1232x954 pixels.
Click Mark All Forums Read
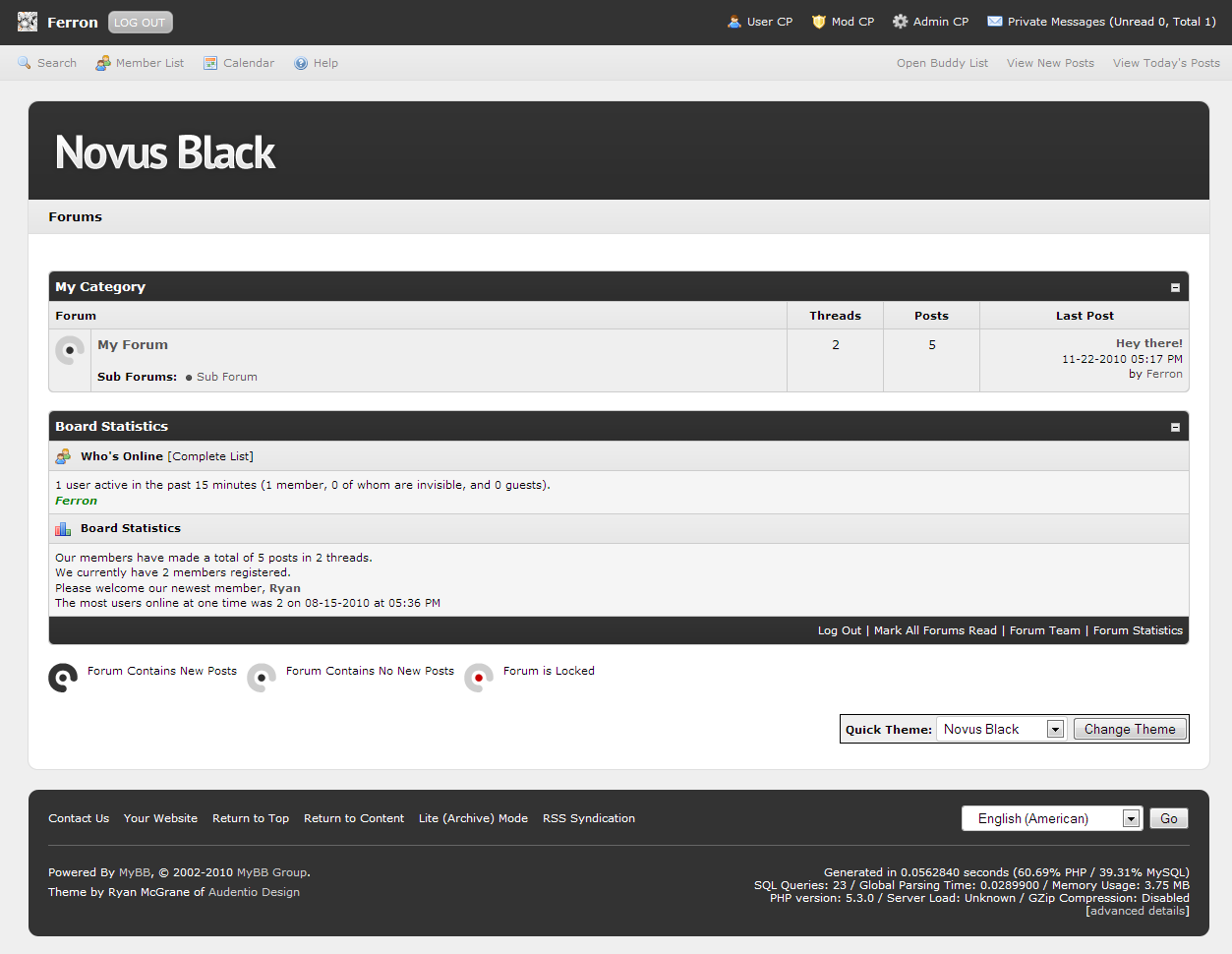click(934, 630)
